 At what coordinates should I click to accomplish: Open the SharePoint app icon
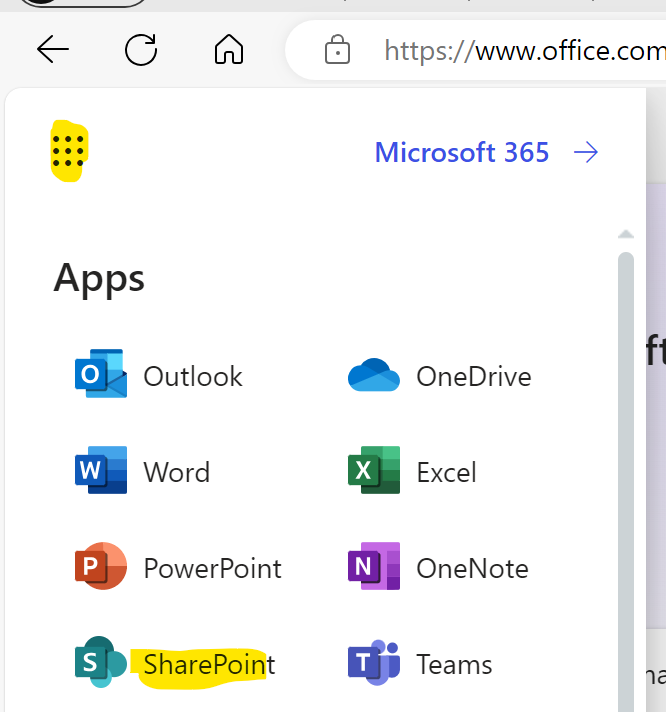(101, 662)
